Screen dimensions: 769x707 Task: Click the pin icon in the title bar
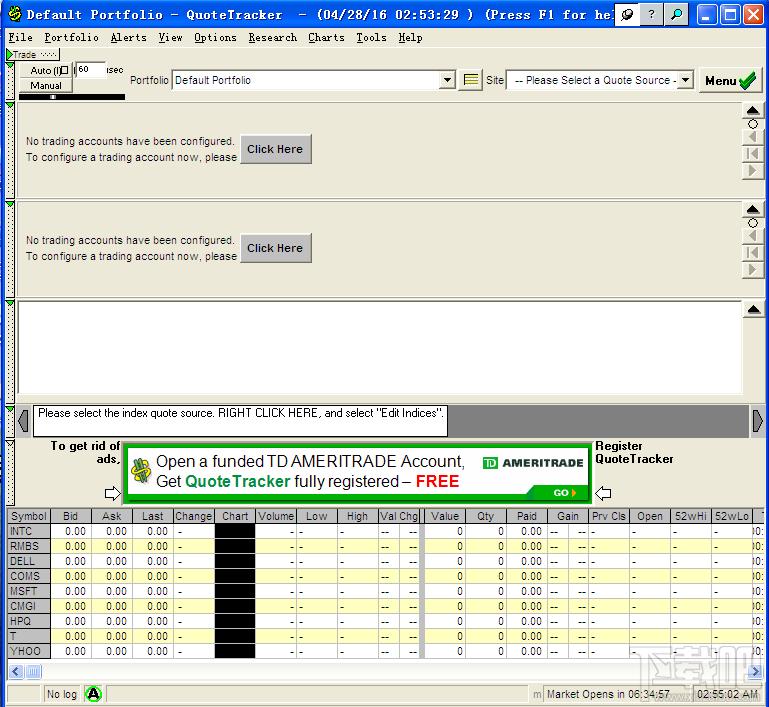point(627,15)
